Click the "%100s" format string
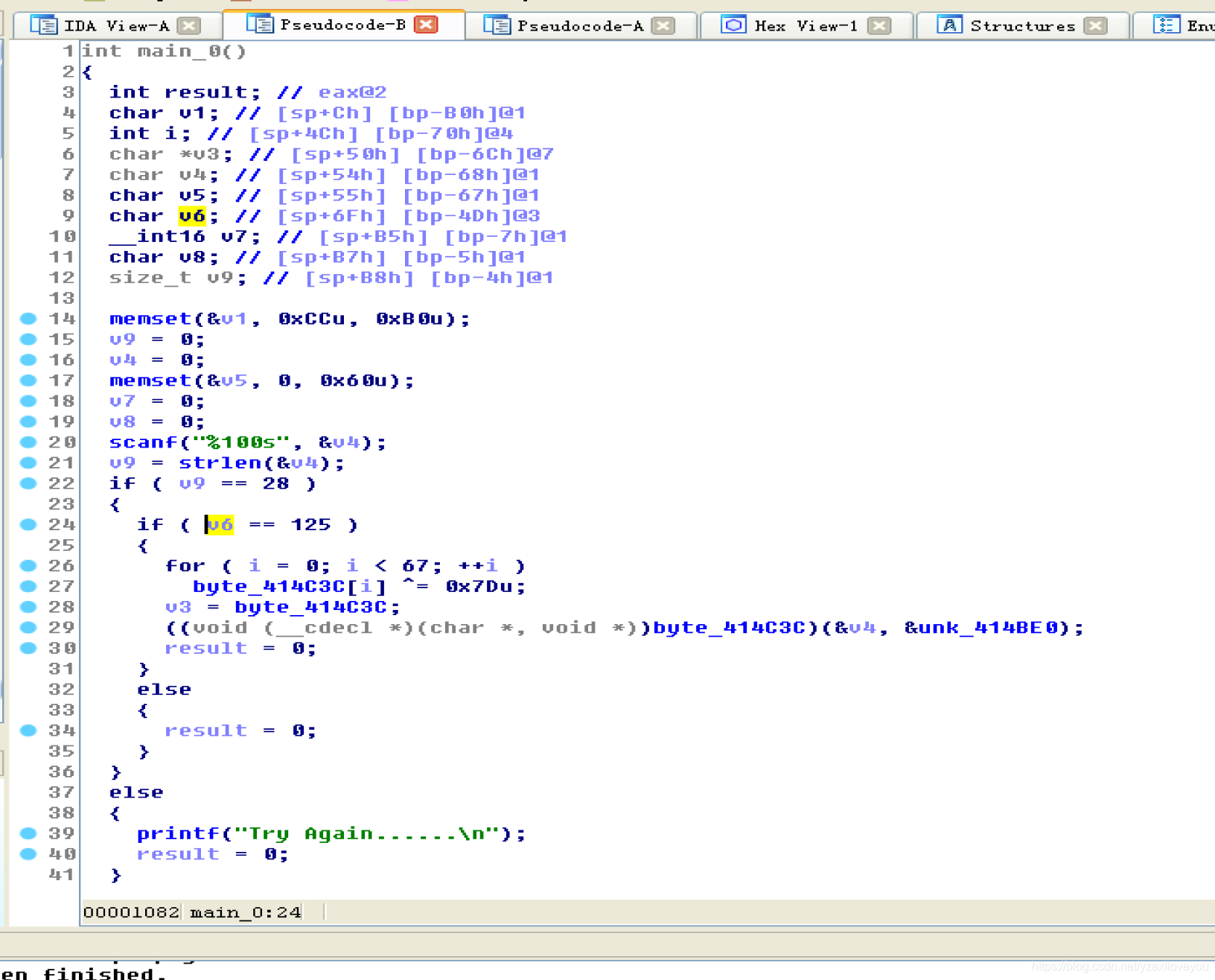This screenshot has height=980, width=1215. click(241, 442)
